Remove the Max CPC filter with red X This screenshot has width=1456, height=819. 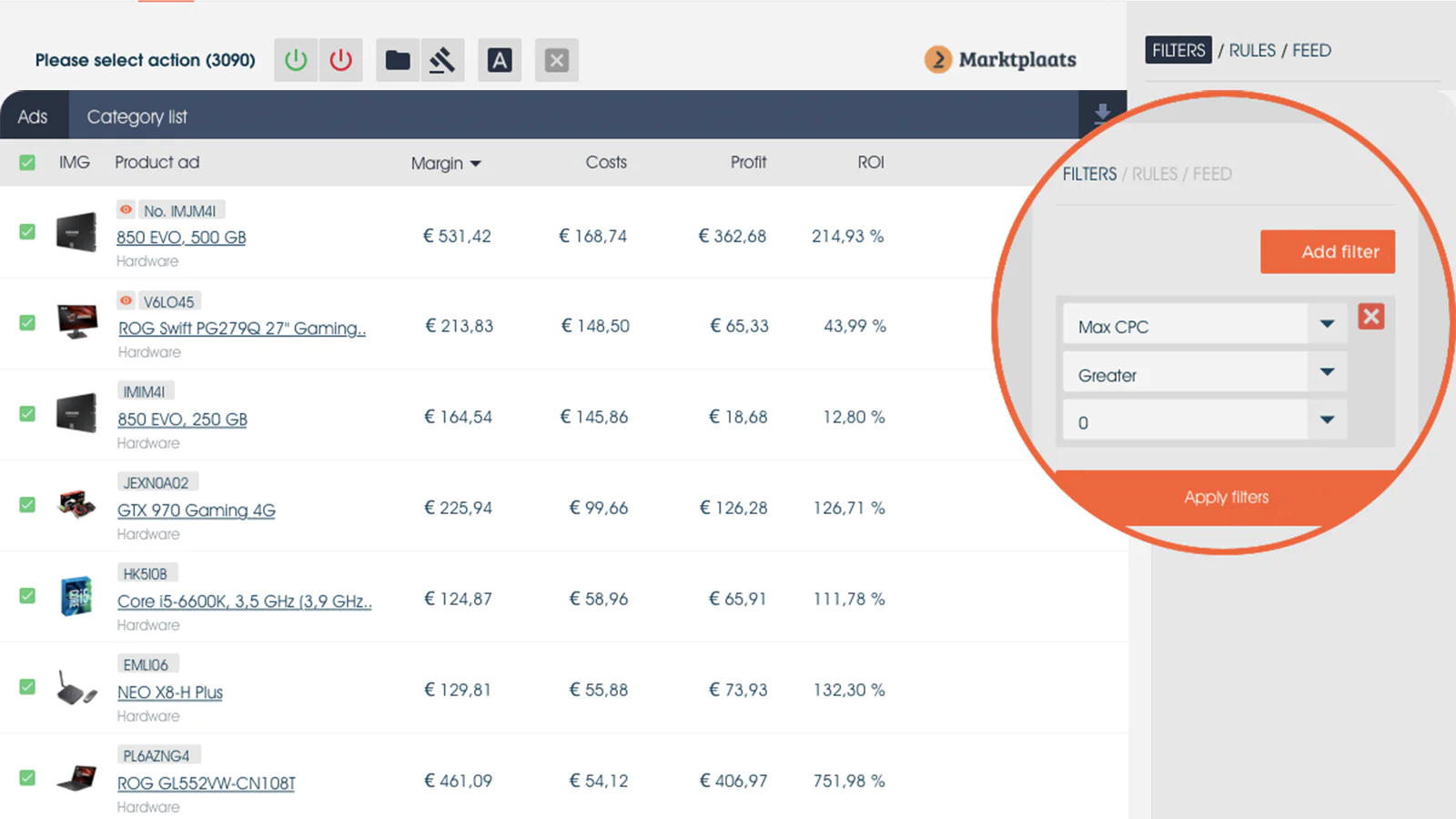(x=1370, y=317)
